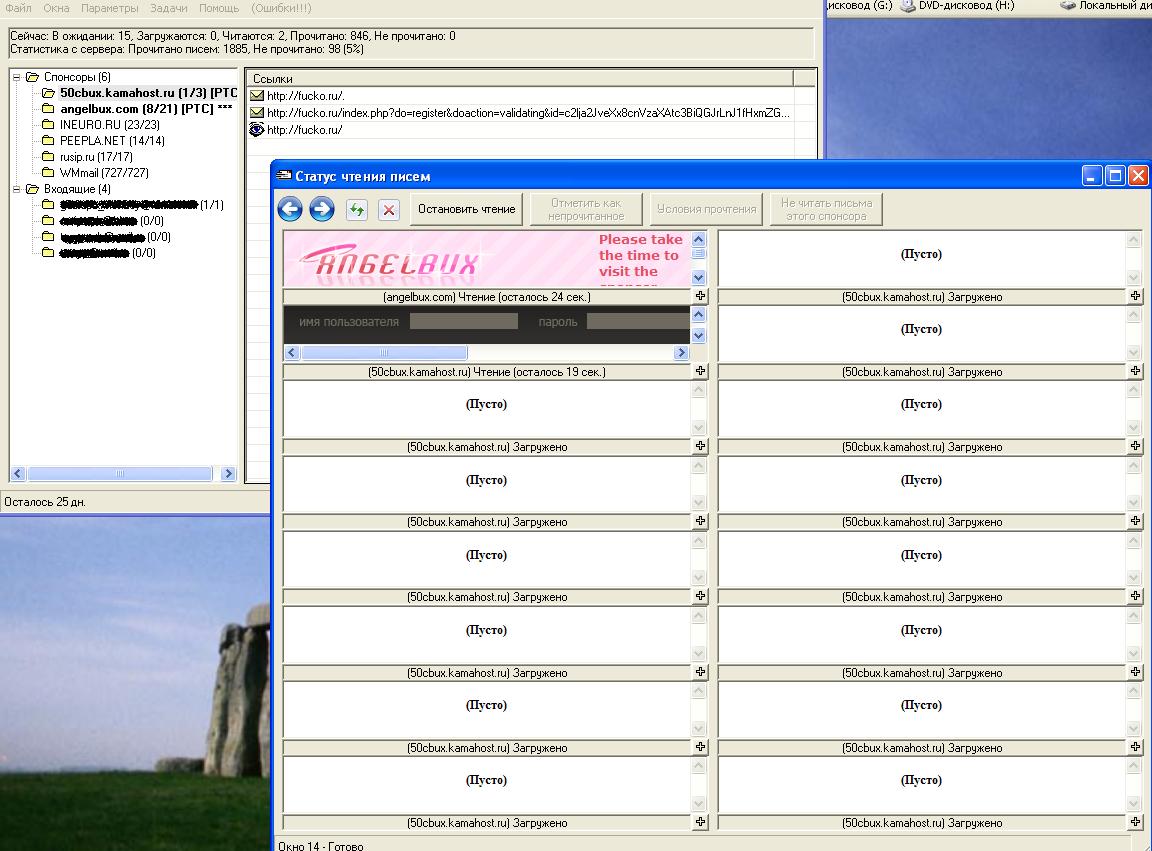Click the пароль input field
1152x851 pixels.
point(638,321)
